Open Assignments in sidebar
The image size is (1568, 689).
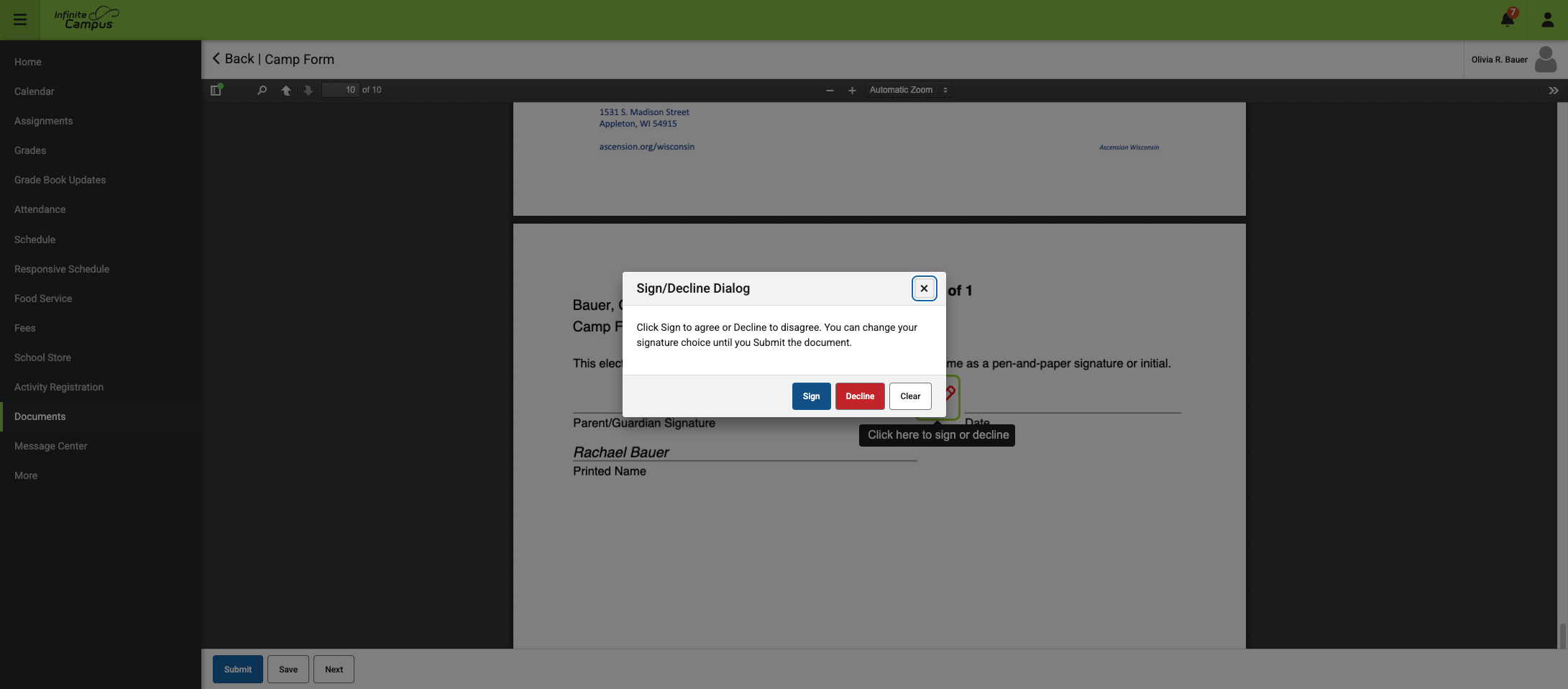pos(101,121)
